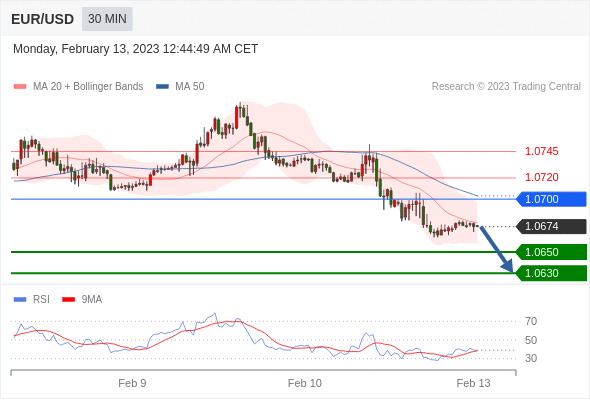Click the 1.0700 blue pivot price tag

[551, 199]
